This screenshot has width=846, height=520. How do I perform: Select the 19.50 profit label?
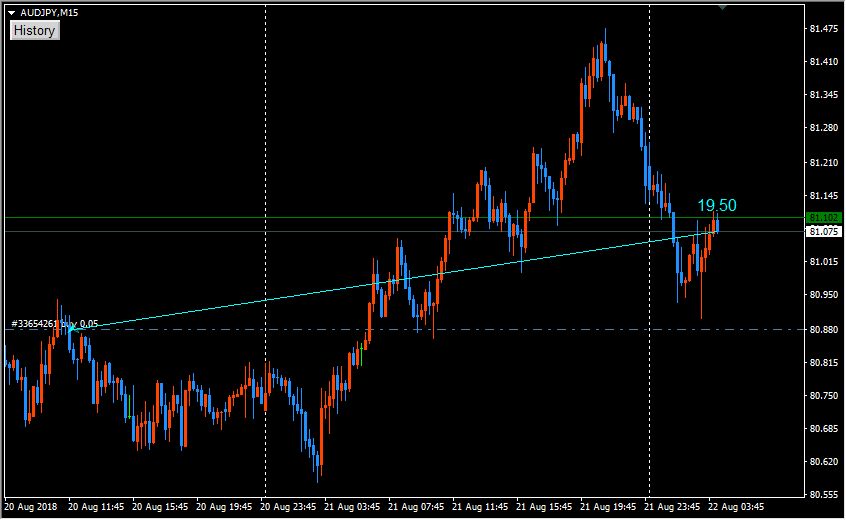coord(717,205)
